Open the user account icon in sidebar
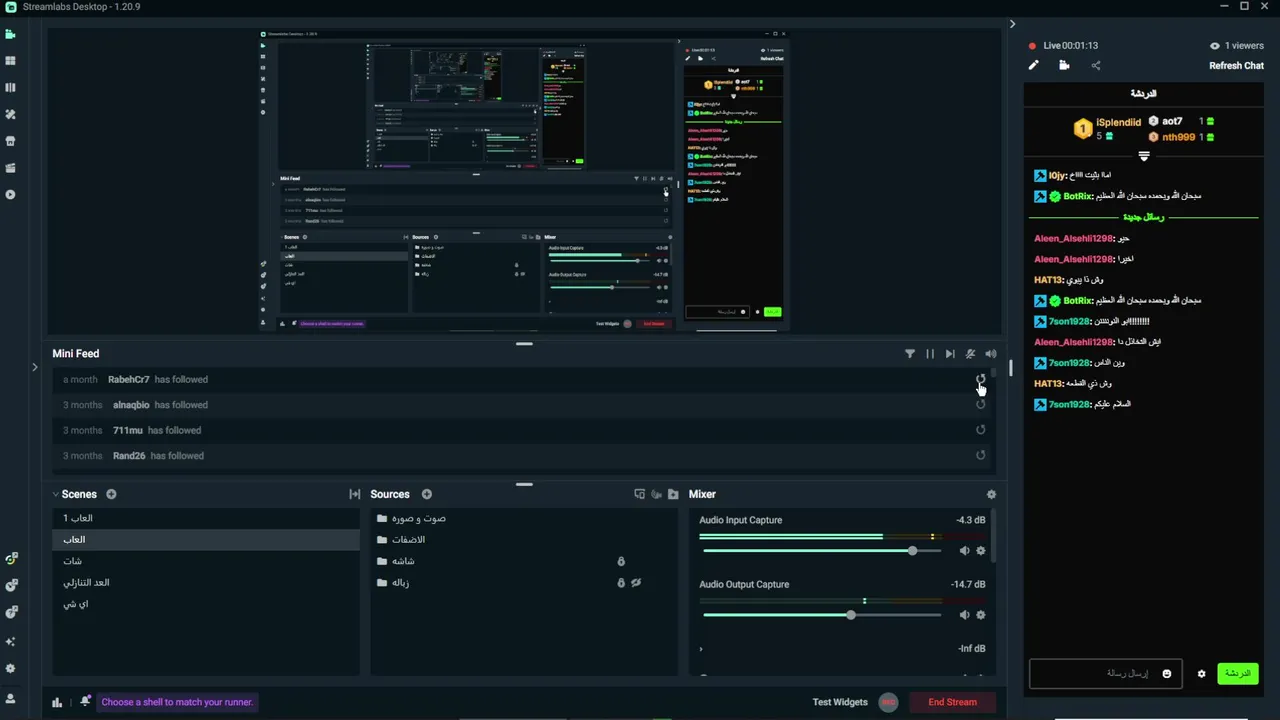The image size is (1280, 720). (10, 698)
